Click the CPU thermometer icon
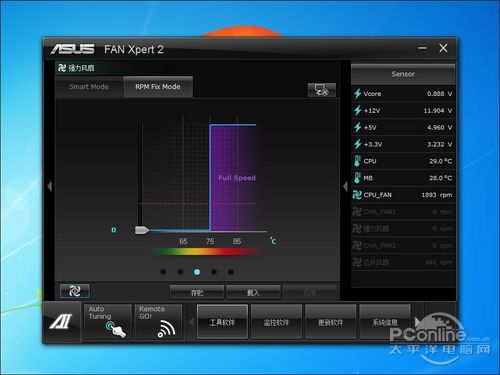Image resolution: width=500 pixels, height=375 pixels. tap(357, 161)
